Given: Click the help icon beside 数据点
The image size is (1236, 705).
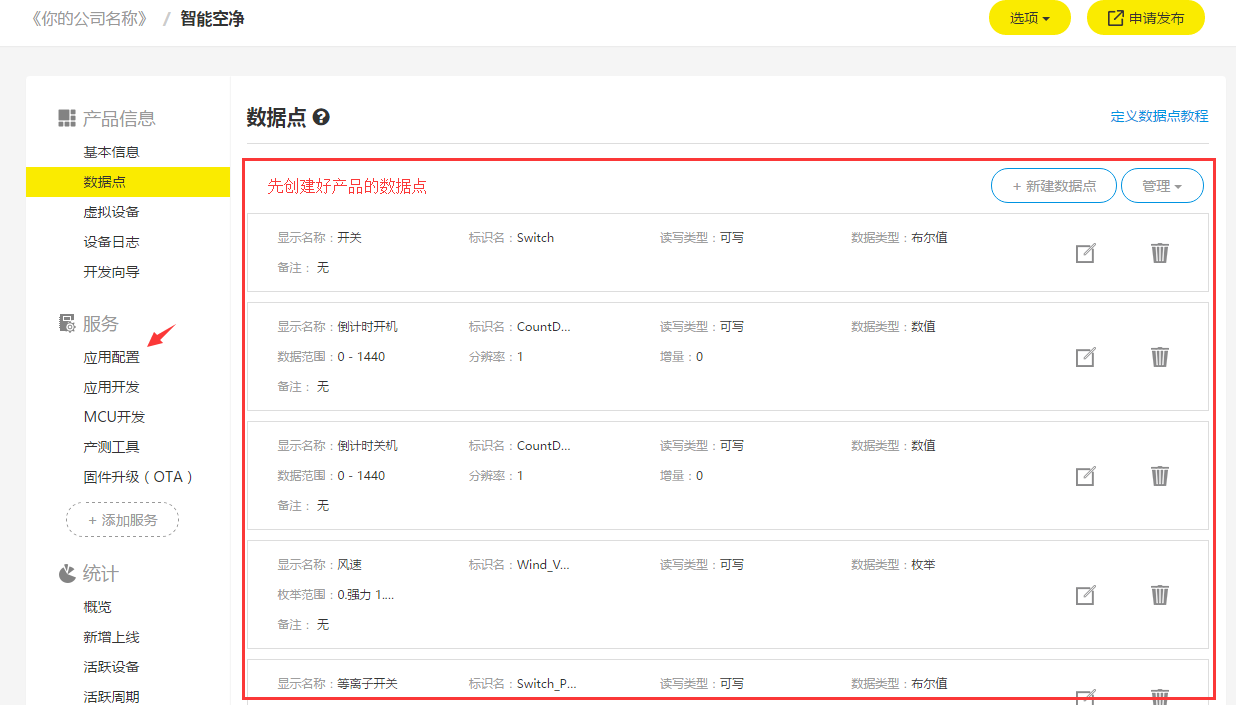Looking at the screenshot, I should click(321, 118).
